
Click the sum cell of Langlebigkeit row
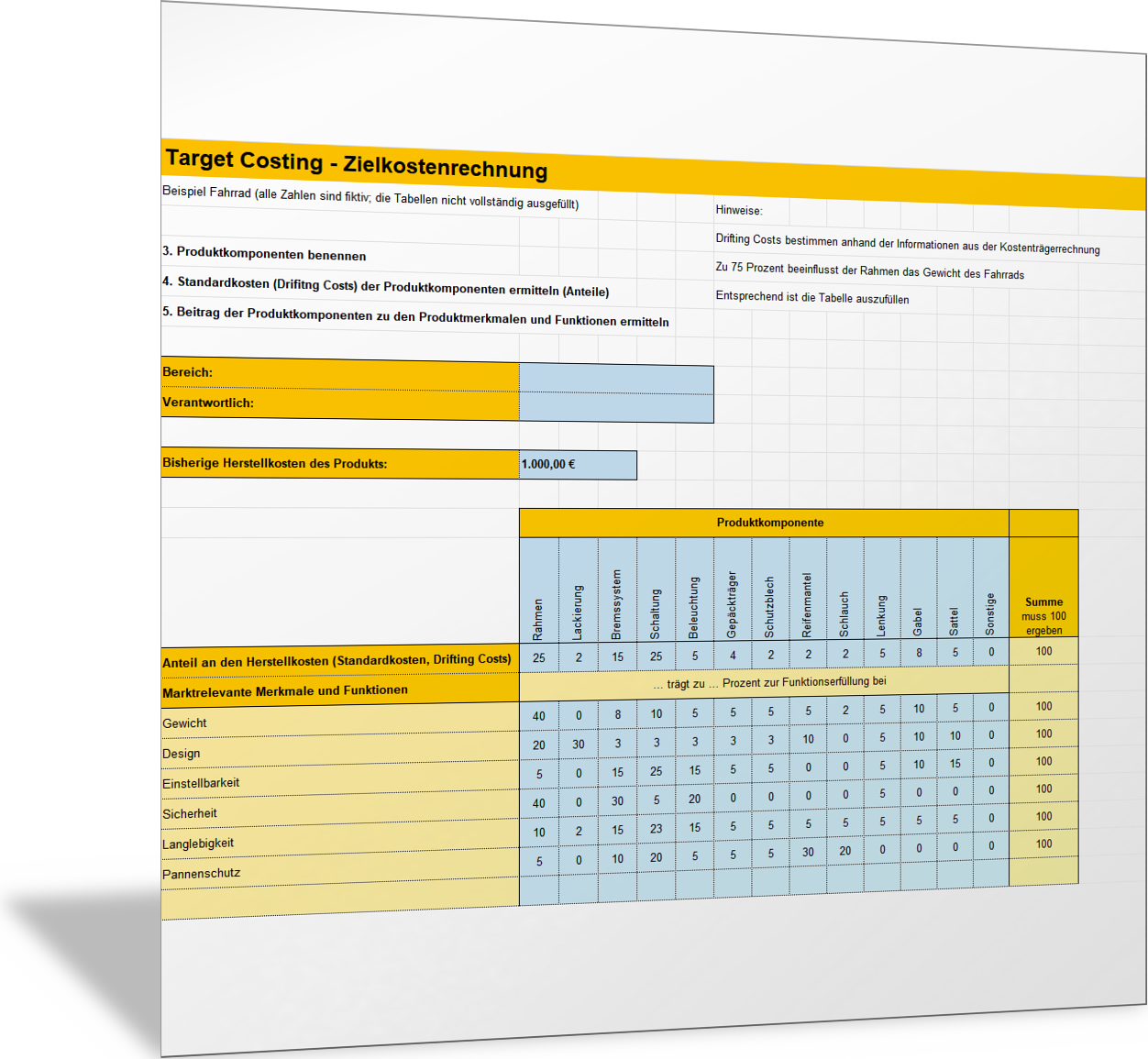[1043, 816]
